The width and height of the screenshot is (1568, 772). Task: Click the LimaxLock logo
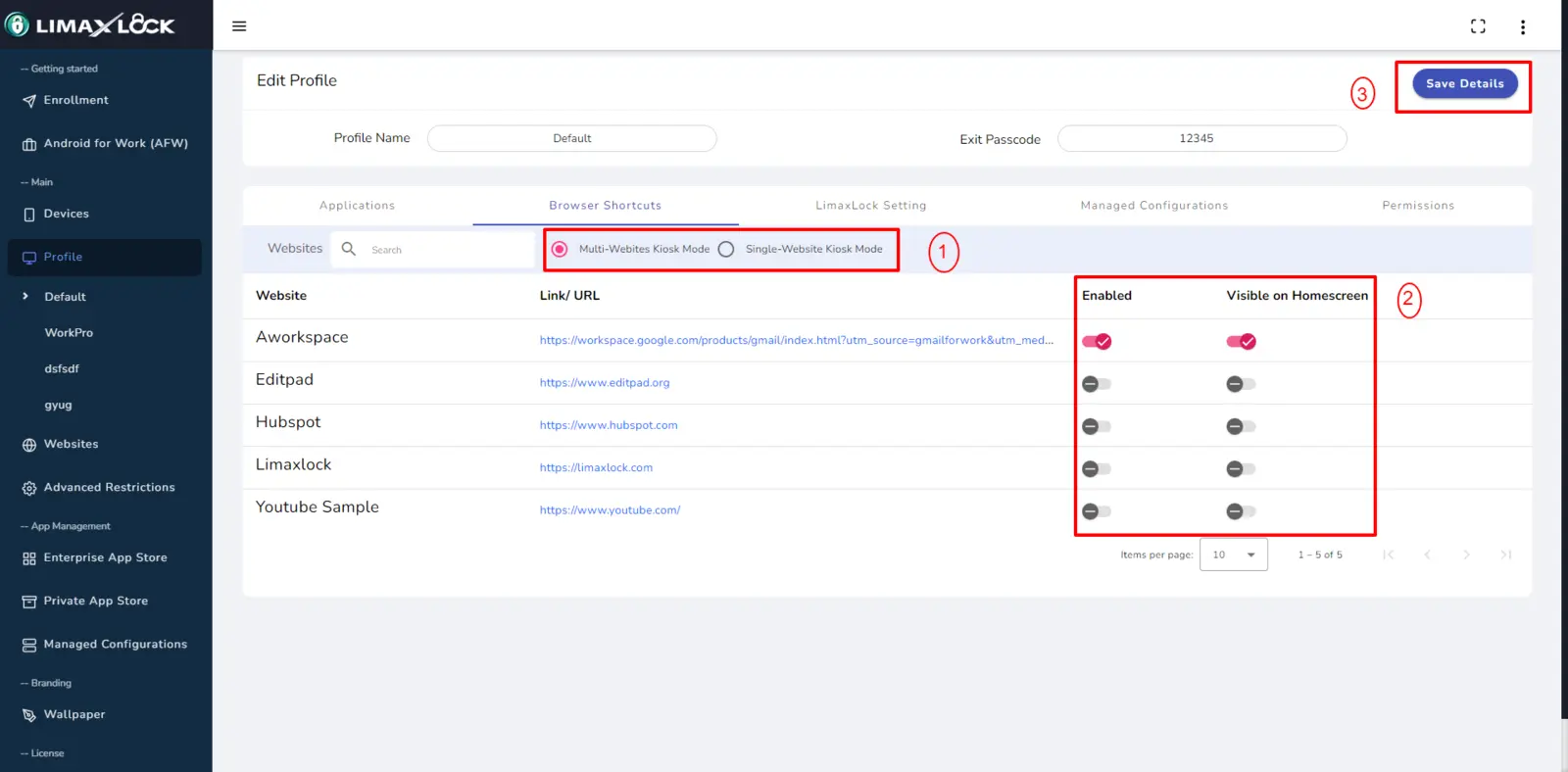[x=91, y=24]
